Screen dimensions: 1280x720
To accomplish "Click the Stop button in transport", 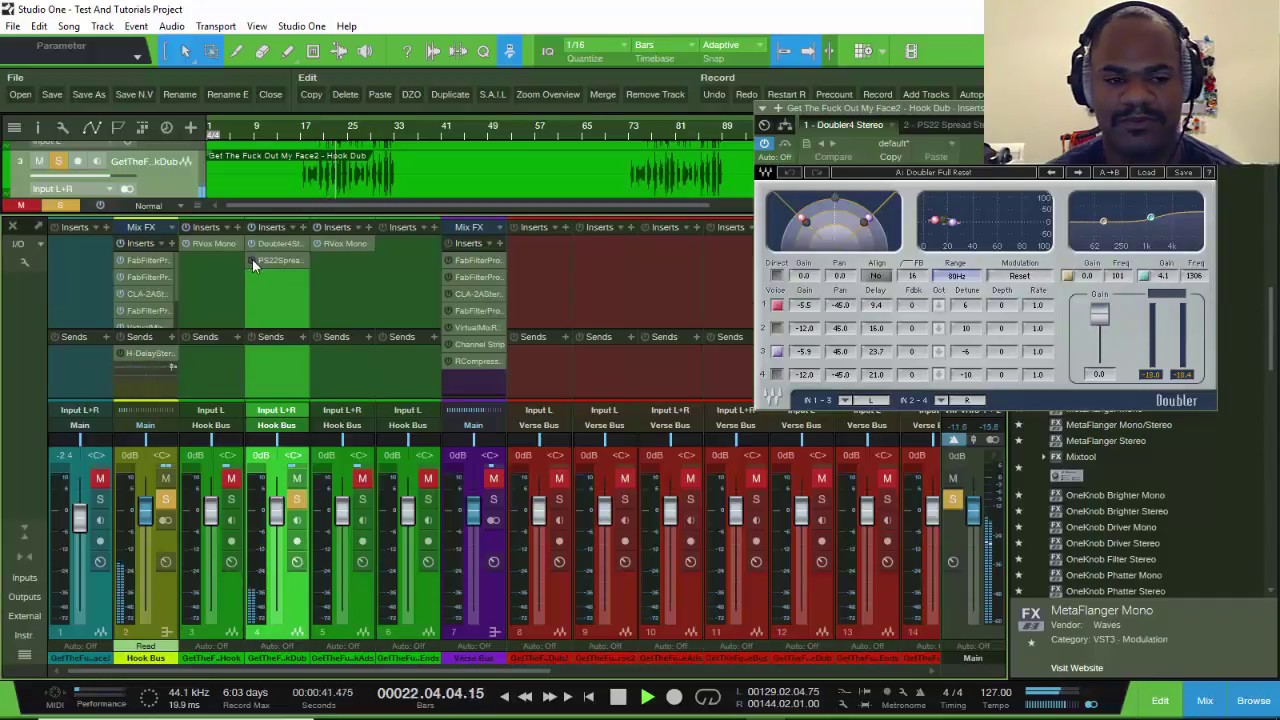I will 618,697.
